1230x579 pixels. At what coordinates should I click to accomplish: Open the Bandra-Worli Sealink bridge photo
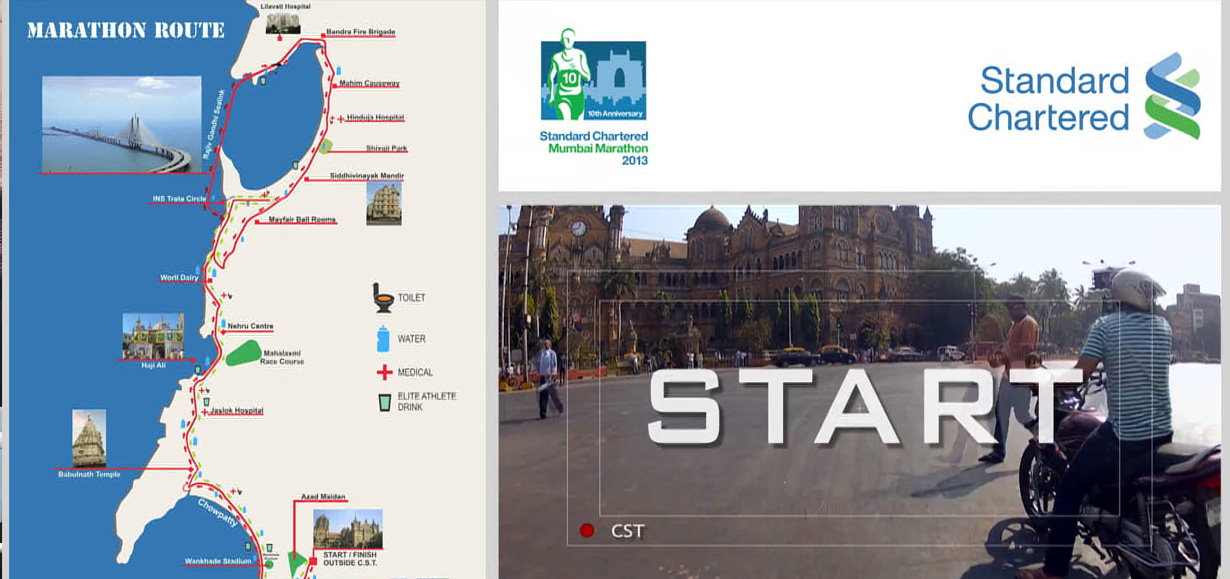click(x=121, y=124)
